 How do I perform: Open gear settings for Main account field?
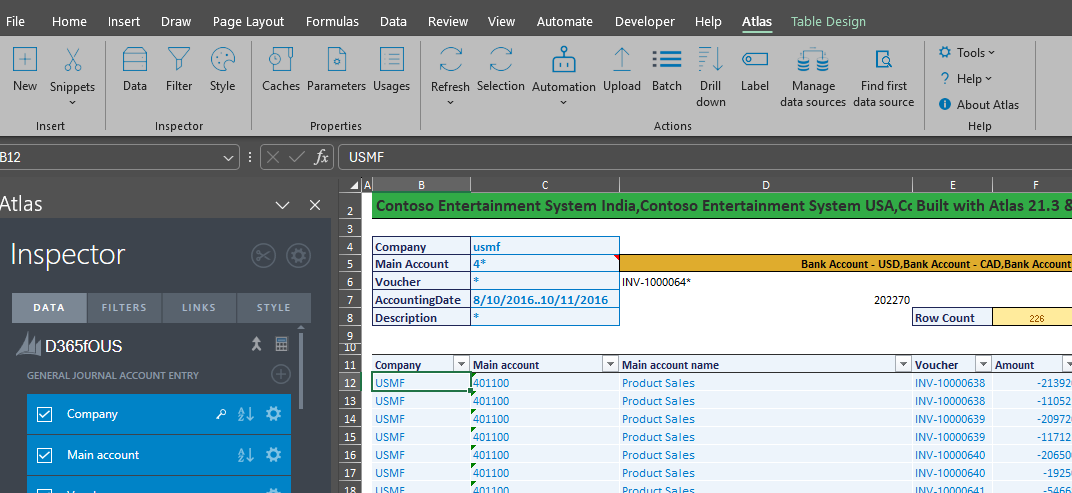[x=273, y=455]
